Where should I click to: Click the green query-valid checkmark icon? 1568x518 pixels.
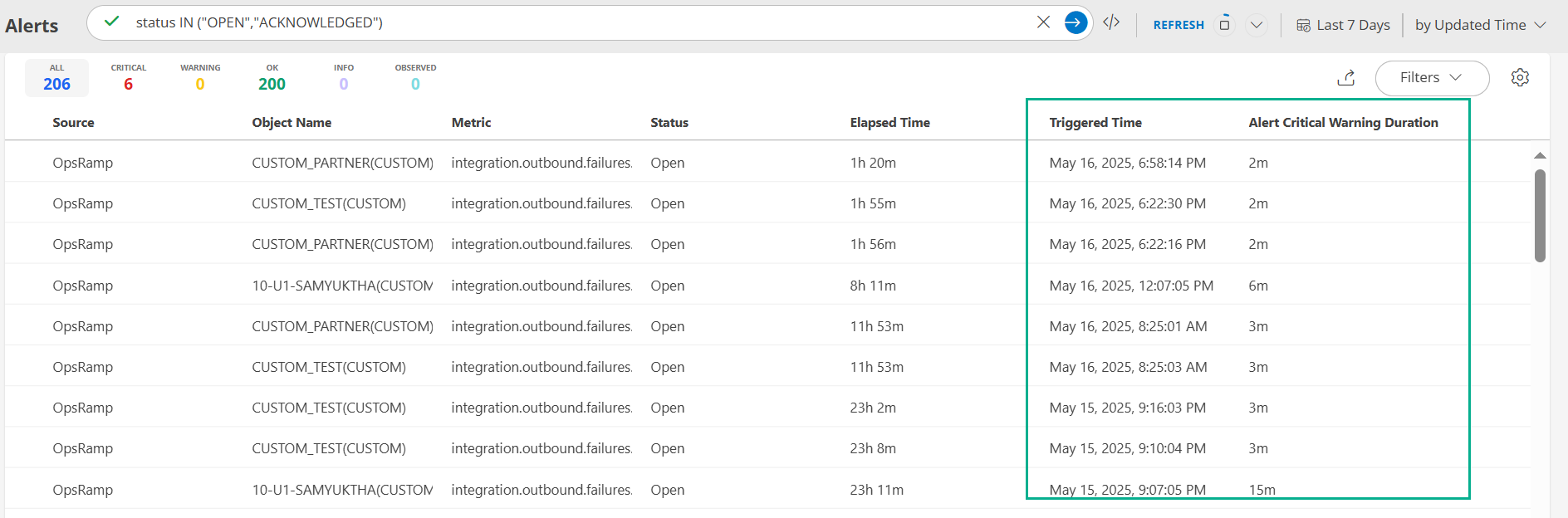point(112,22)
